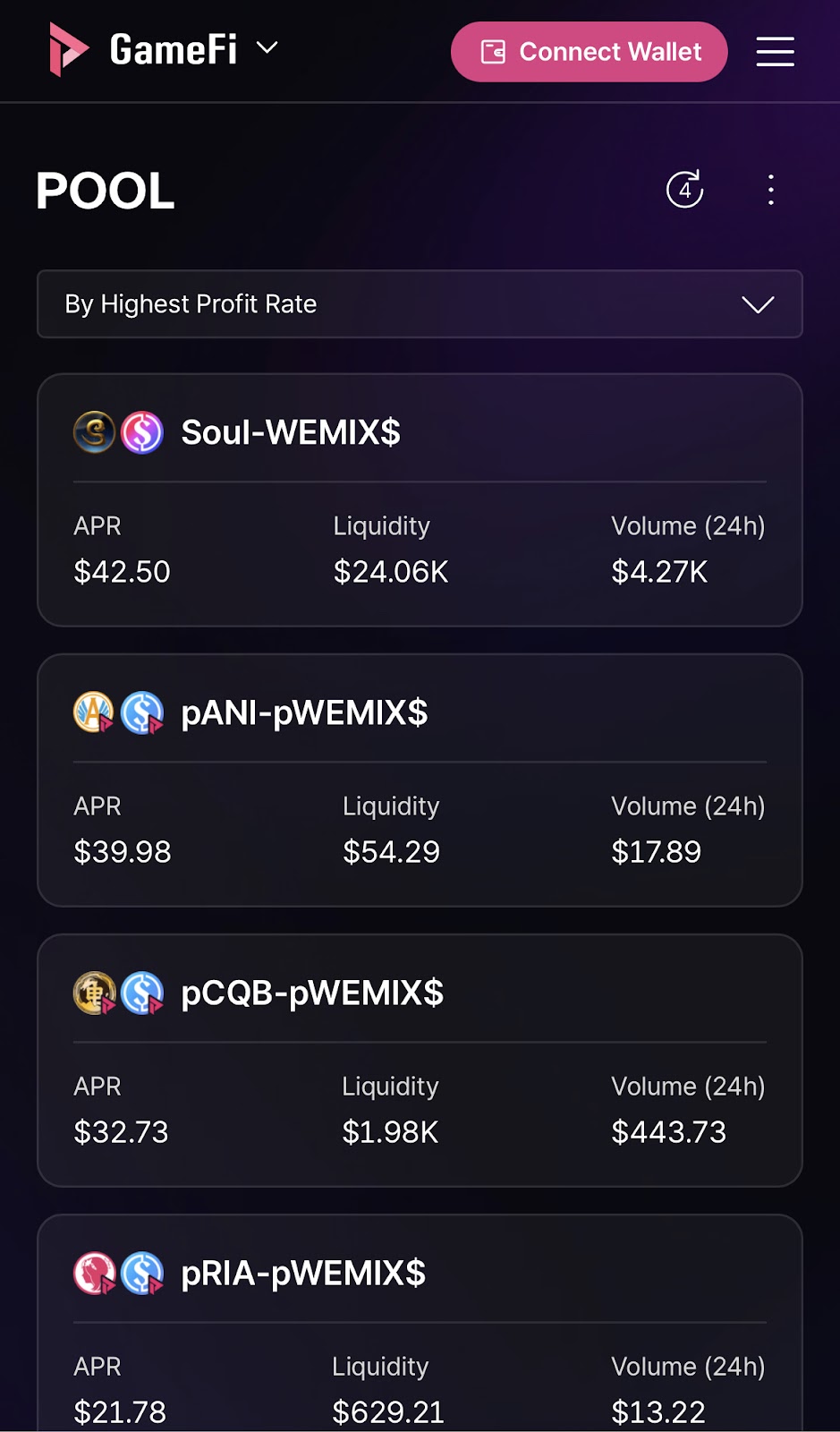
Task: Click the GameFi title text
Action: 174,49
